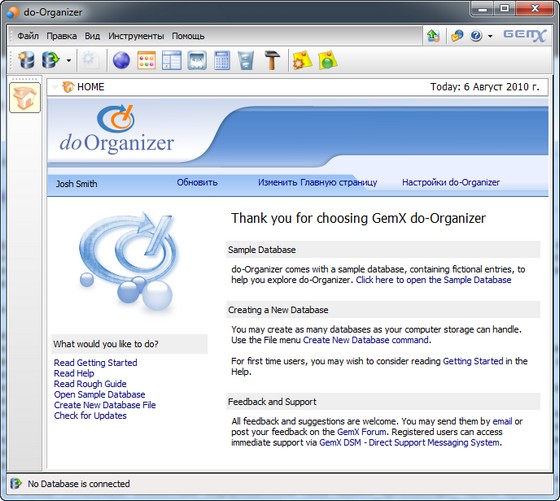Open the Инструменты menu
560x501 pixels.
pyautogui.click(x=136, y=36)
